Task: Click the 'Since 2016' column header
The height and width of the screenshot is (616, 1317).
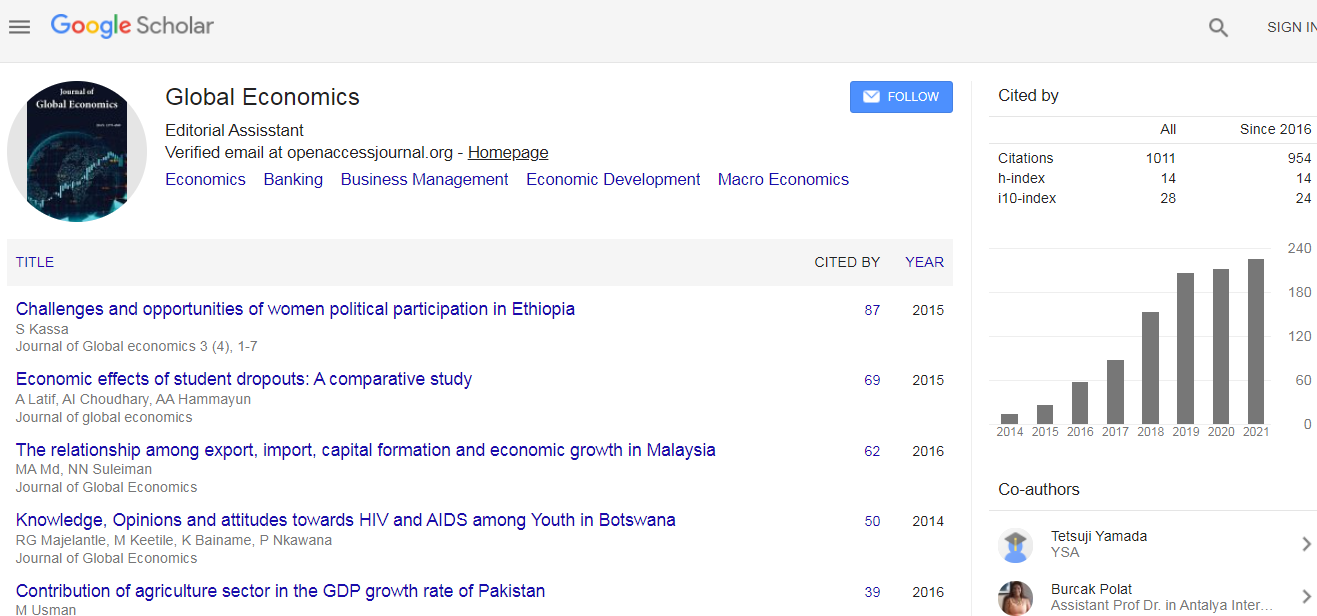Action: tap(1275, 129)
